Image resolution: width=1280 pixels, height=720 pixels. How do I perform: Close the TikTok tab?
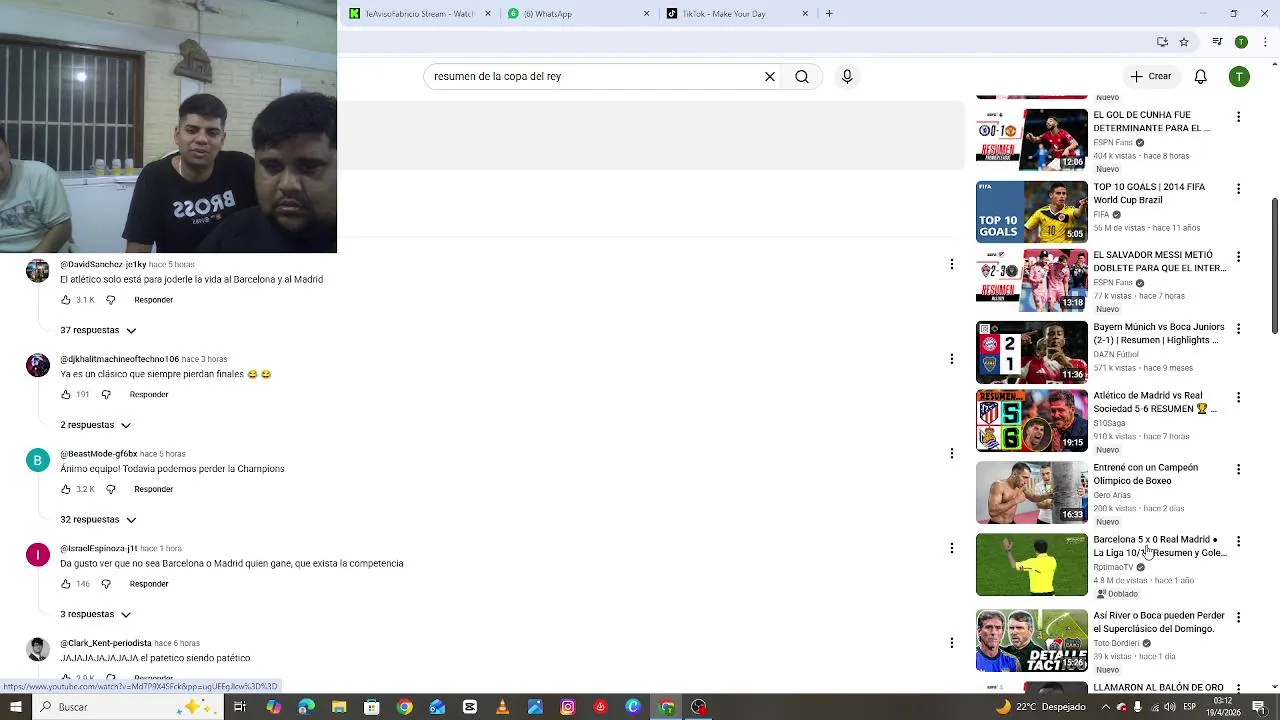(x=805, y=14)
